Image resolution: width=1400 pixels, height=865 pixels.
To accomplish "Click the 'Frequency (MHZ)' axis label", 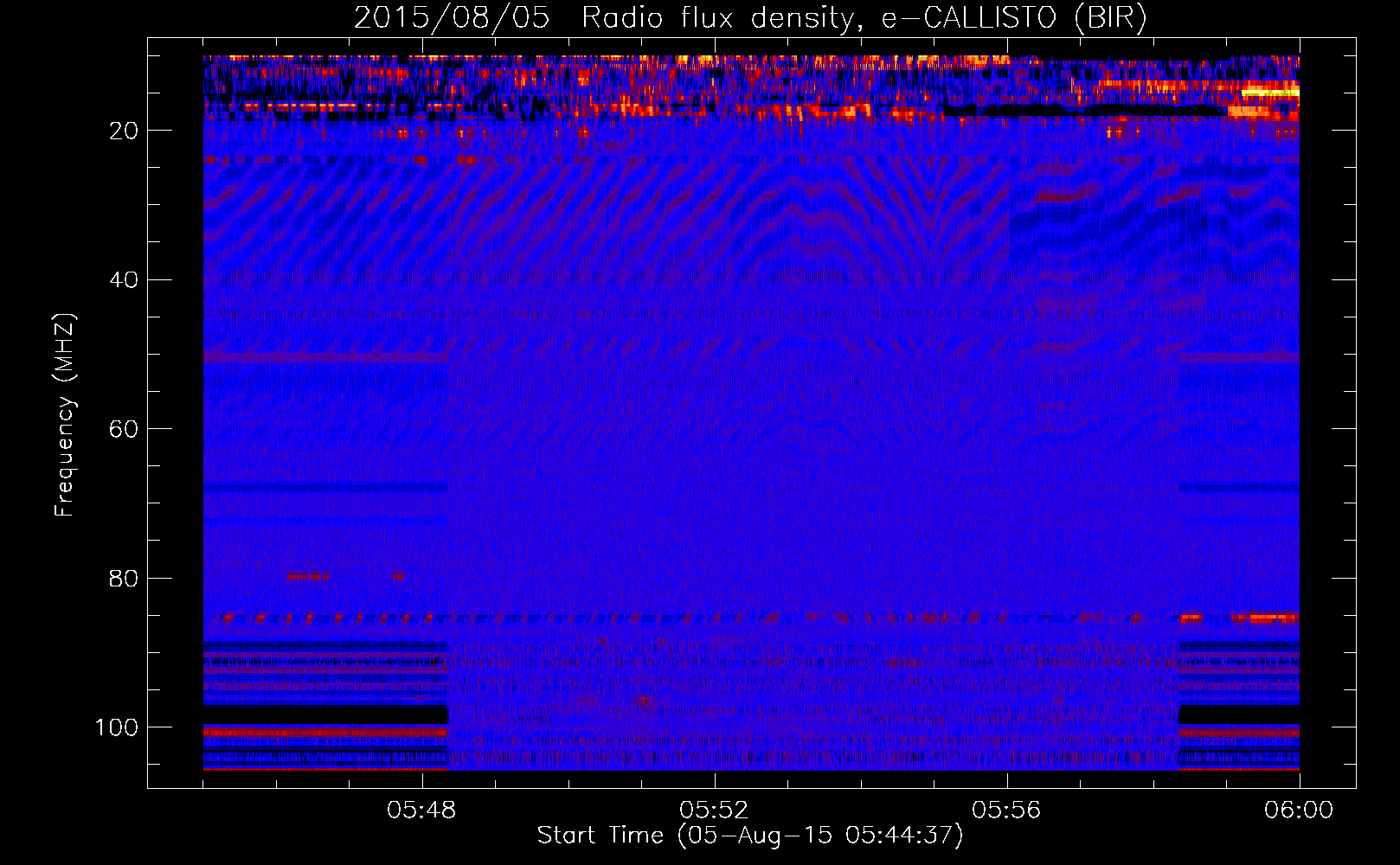I will pos(65,415).
